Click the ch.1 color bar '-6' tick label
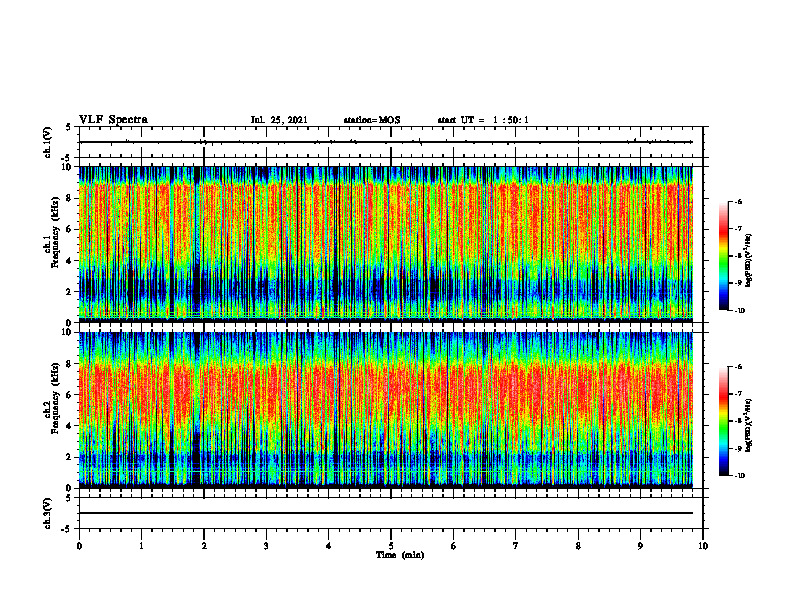Screen dimensions: 792x612 click(738, 202)
